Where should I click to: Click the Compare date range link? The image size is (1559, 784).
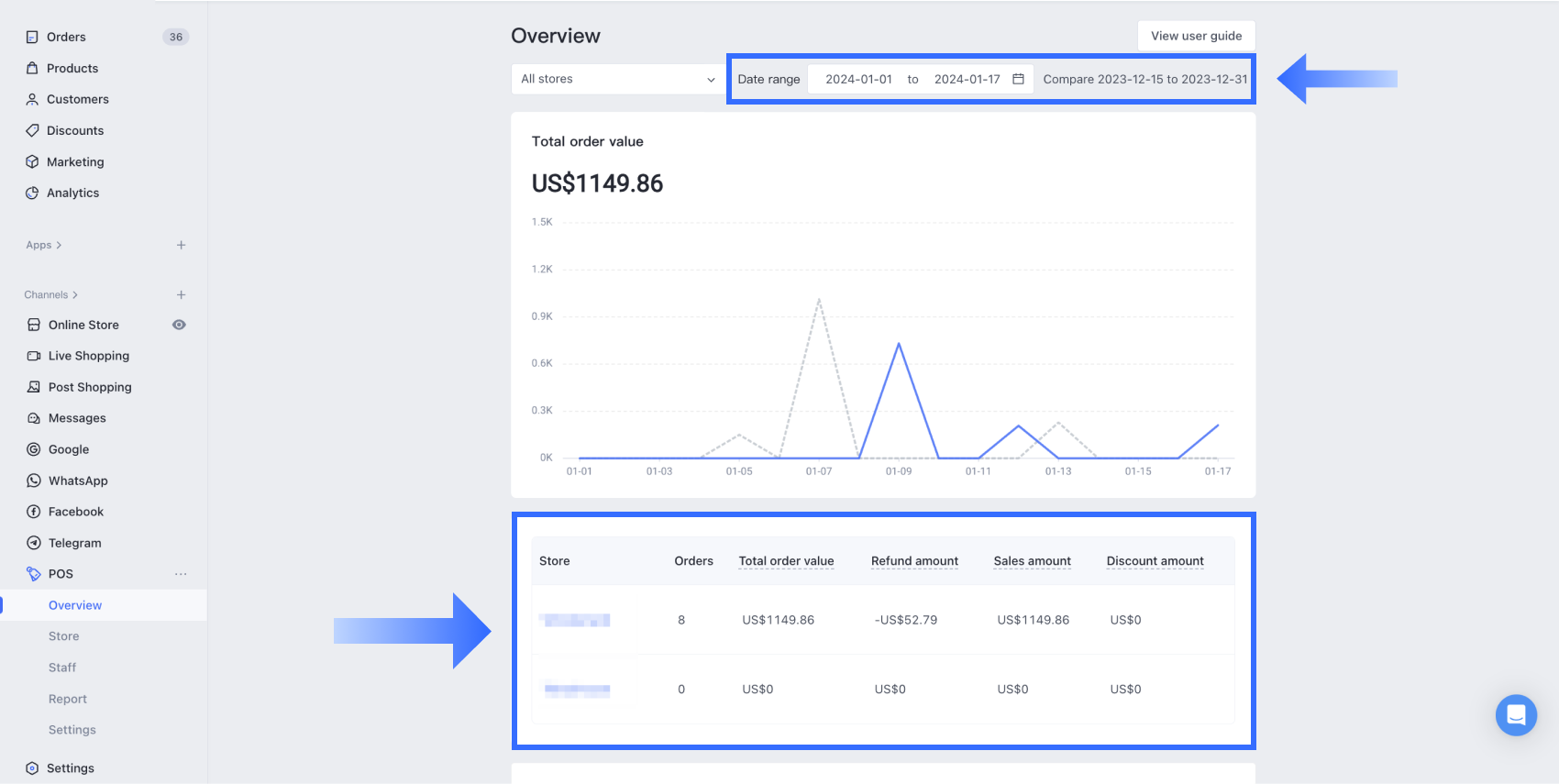[x=1144, y=79]
